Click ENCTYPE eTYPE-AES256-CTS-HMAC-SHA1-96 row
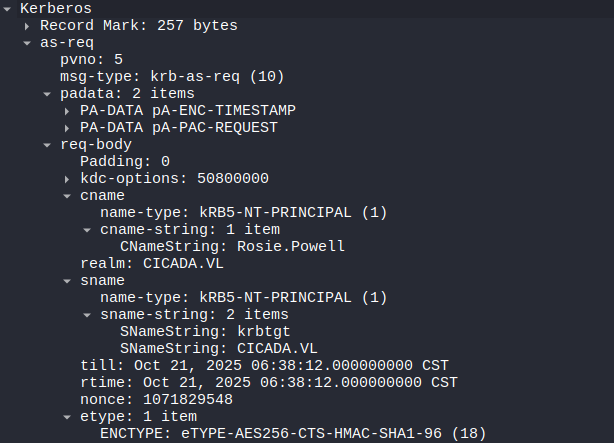614x443 pixels. [x=297, y=434]
